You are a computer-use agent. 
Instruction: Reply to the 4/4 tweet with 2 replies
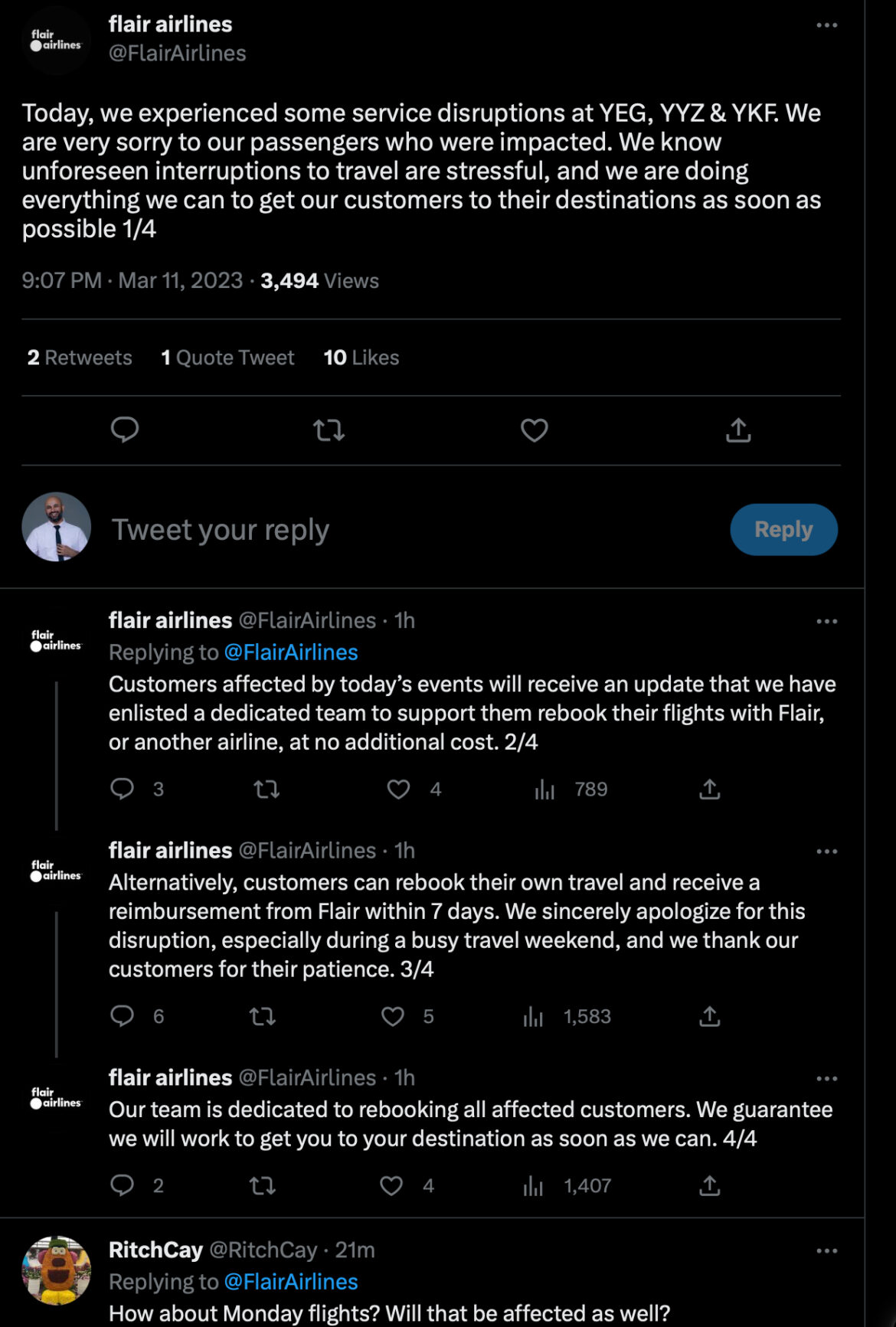[123, 1186]
